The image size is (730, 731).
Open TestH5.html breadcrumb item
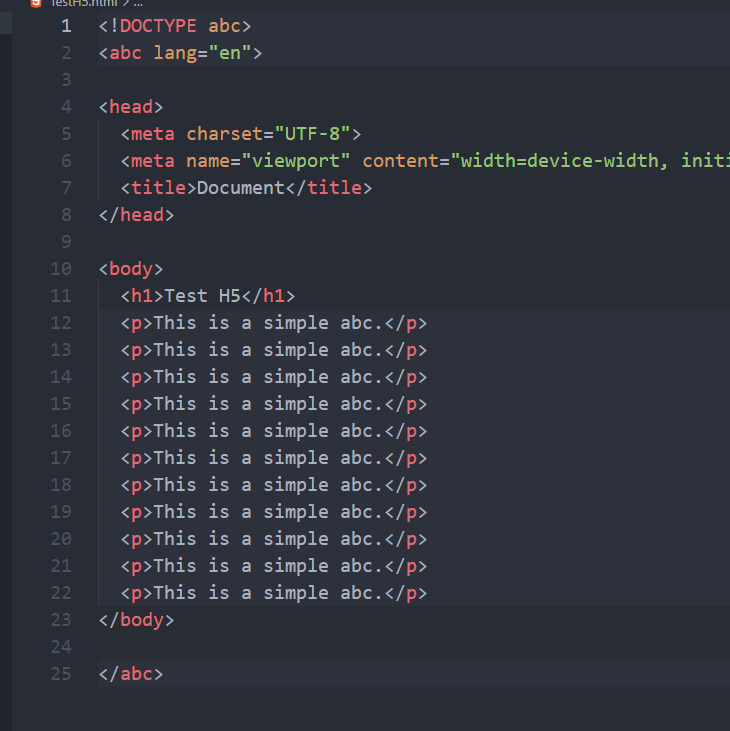click(x=84, y=3)
